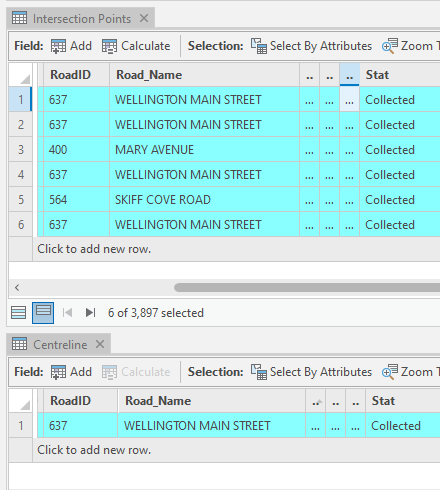Image resolution: width=440 pixels, height=490 pixels.
Task: Click Zoom To in Centreline toolbar
Action: point(411,372)
